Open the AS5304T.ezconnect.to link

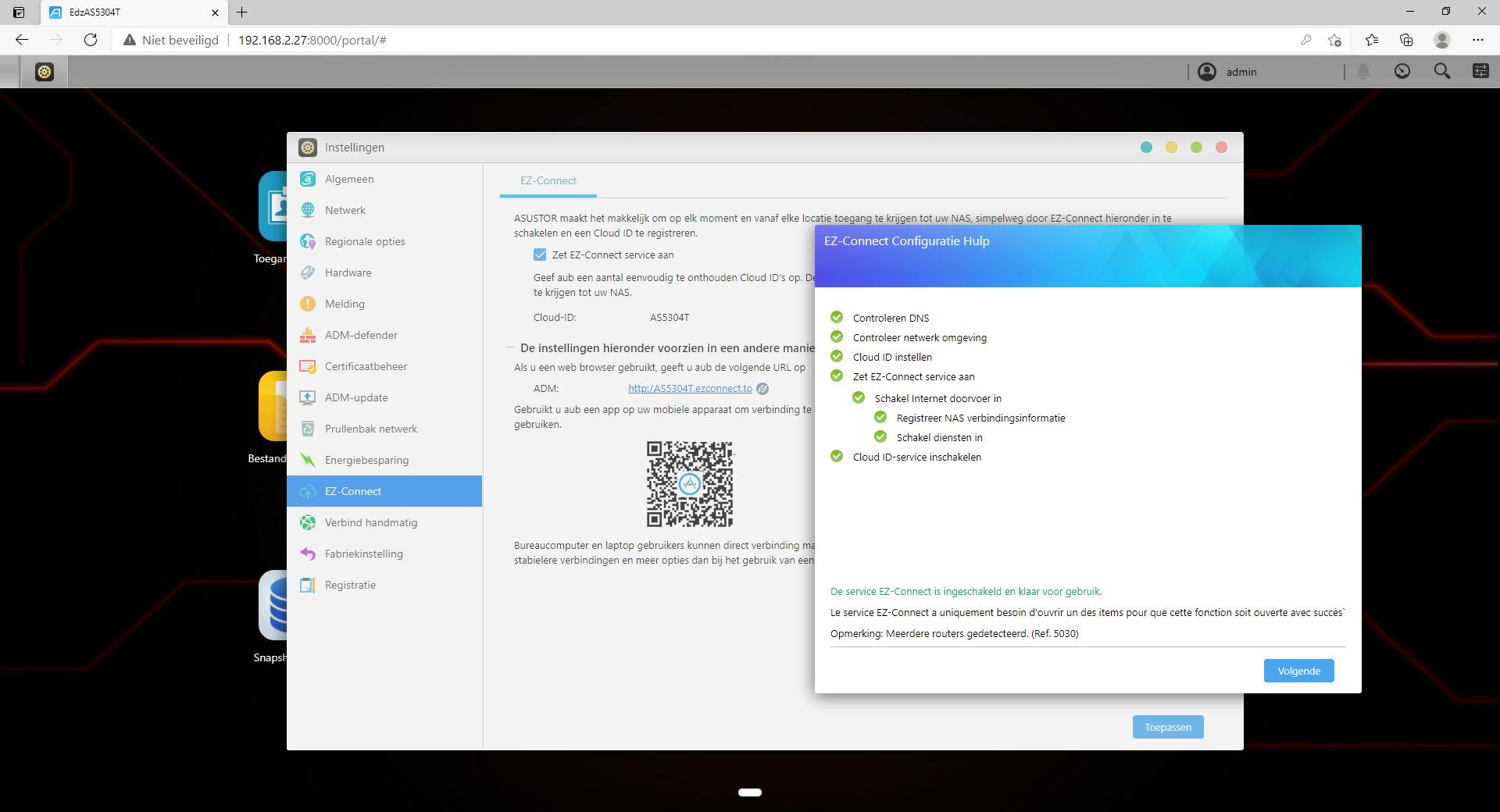690,388
